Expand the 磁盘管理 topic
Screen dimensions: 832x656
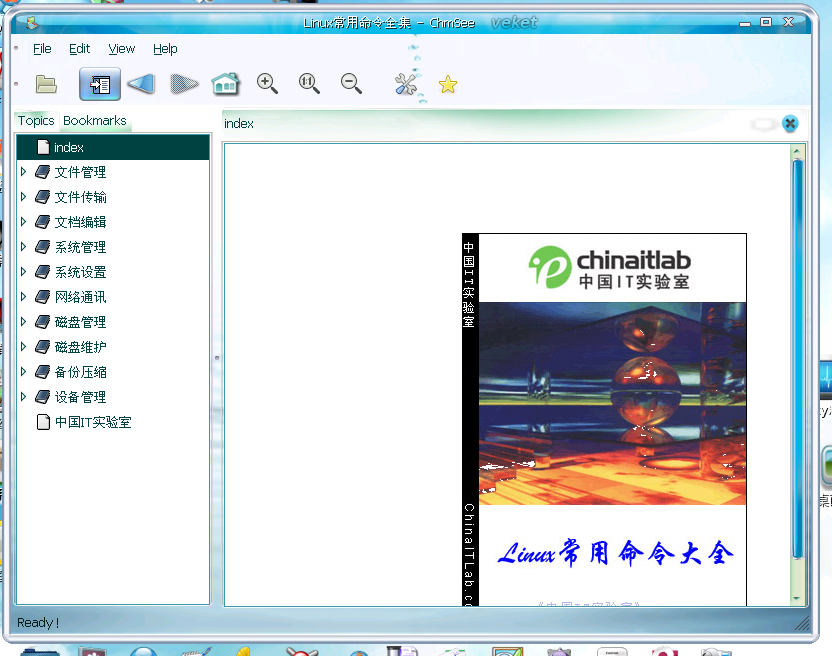point(23,321)
